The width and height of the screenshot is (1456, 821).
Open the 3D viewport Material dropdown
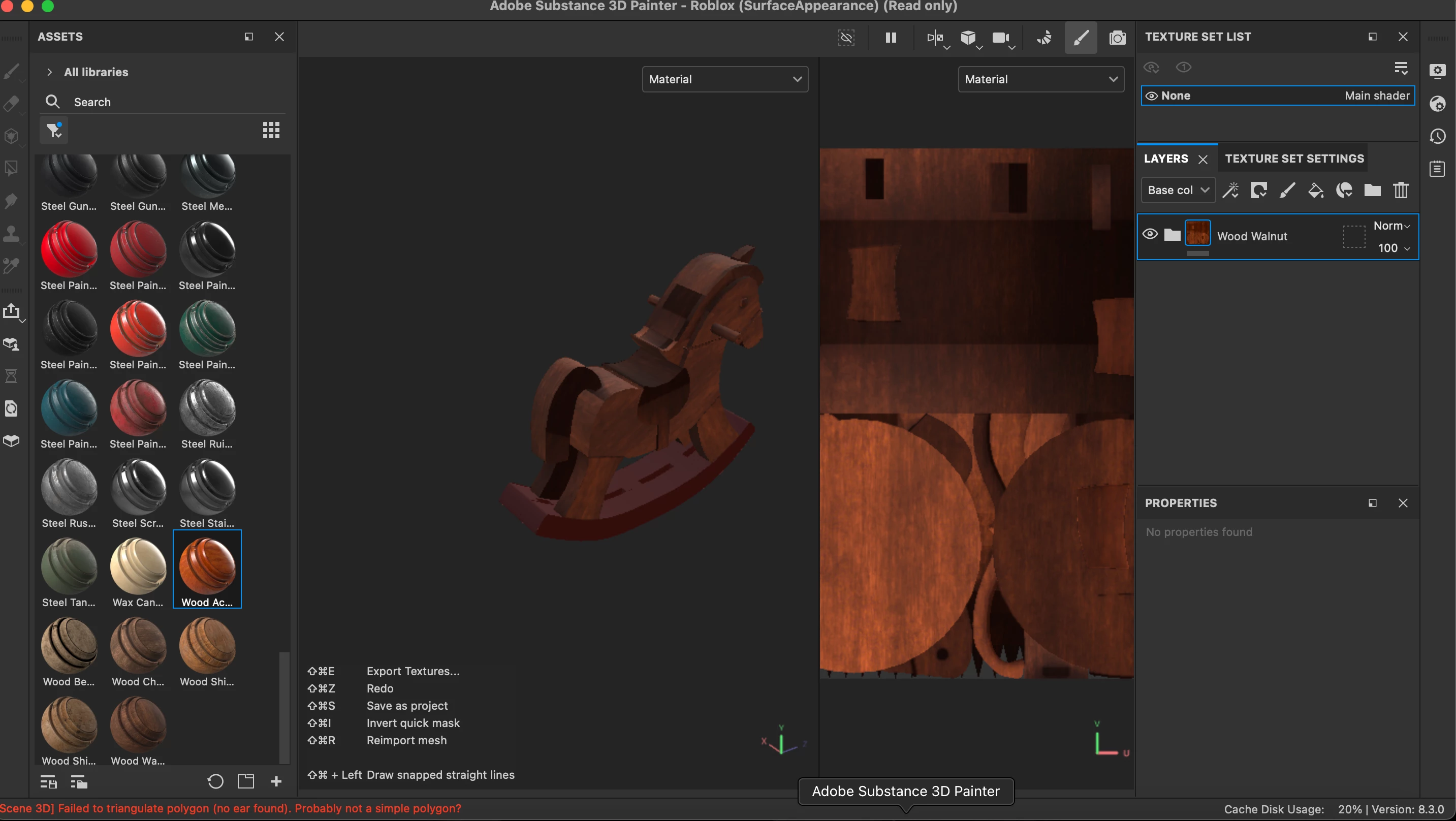pos(724,79)
